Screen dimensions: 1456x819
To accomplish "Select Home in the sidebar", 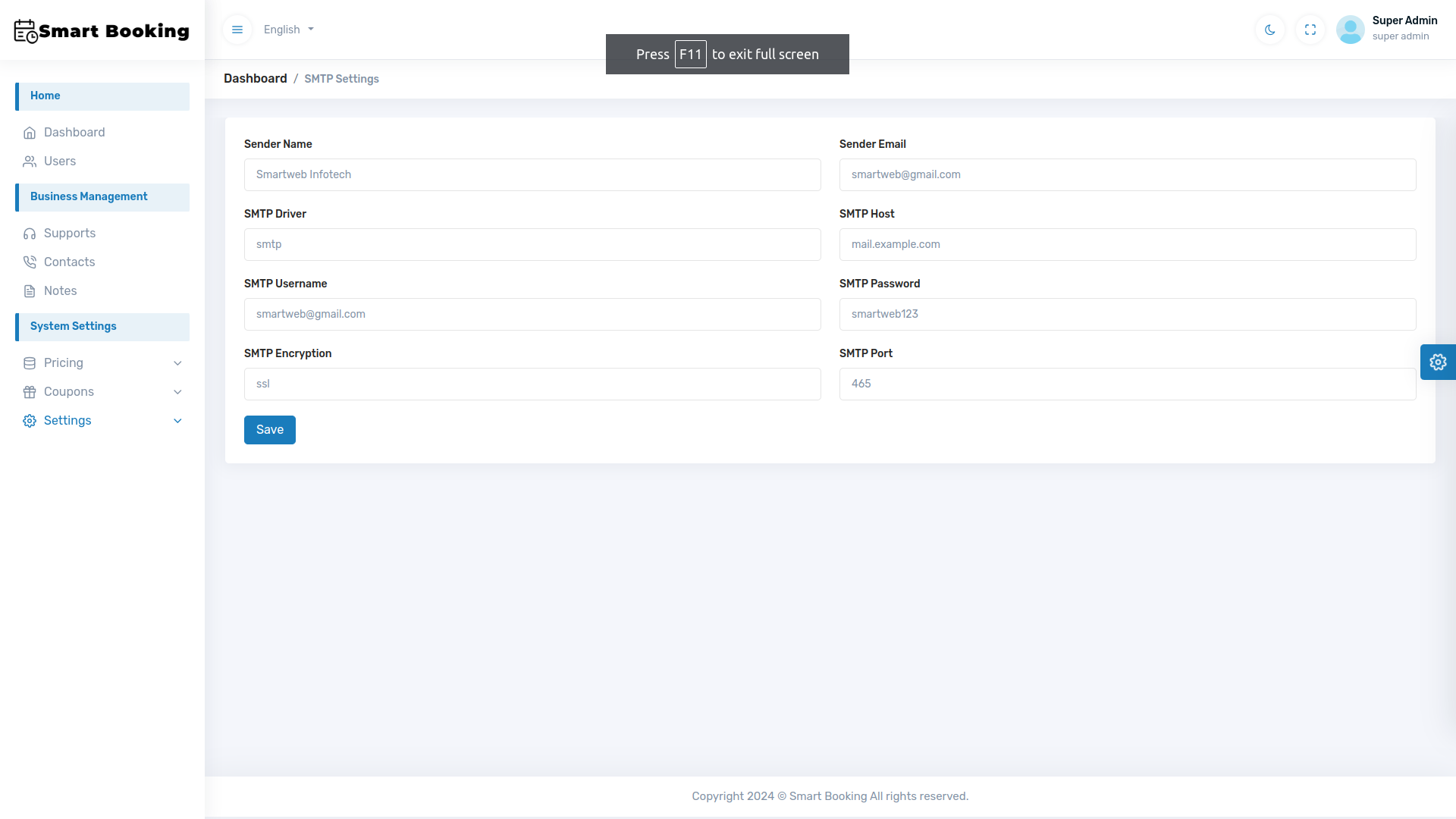I will click(x=45, y=96).
